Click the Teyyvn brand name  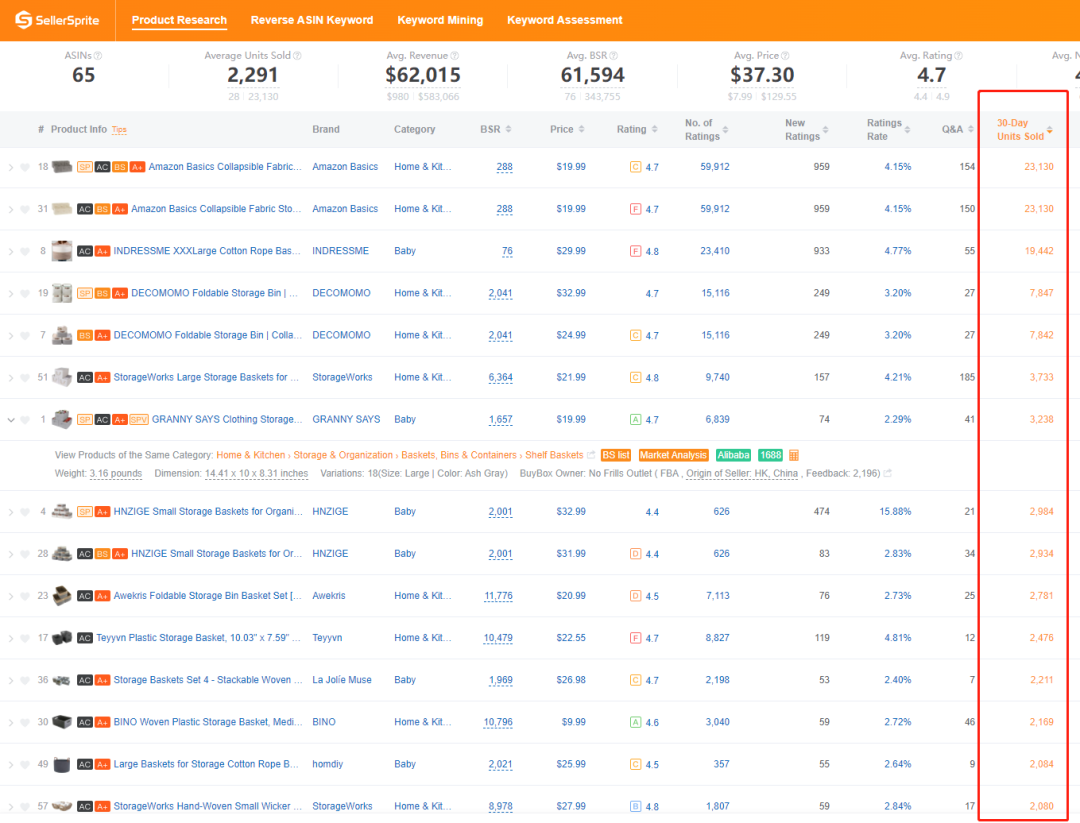[327, 638]
